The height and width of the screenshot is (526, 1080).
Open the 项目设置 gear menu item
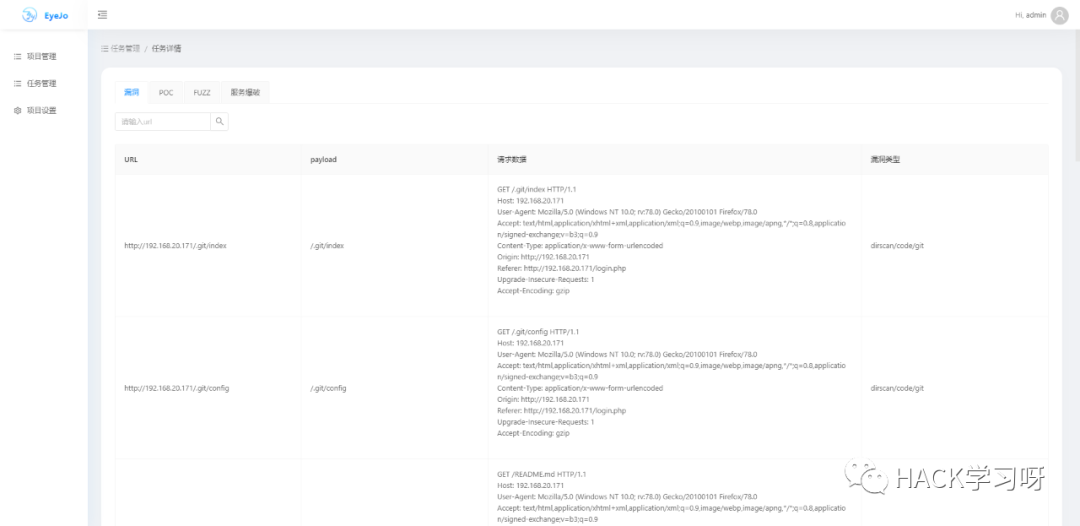pyautogui.click(x=35, y=110)
